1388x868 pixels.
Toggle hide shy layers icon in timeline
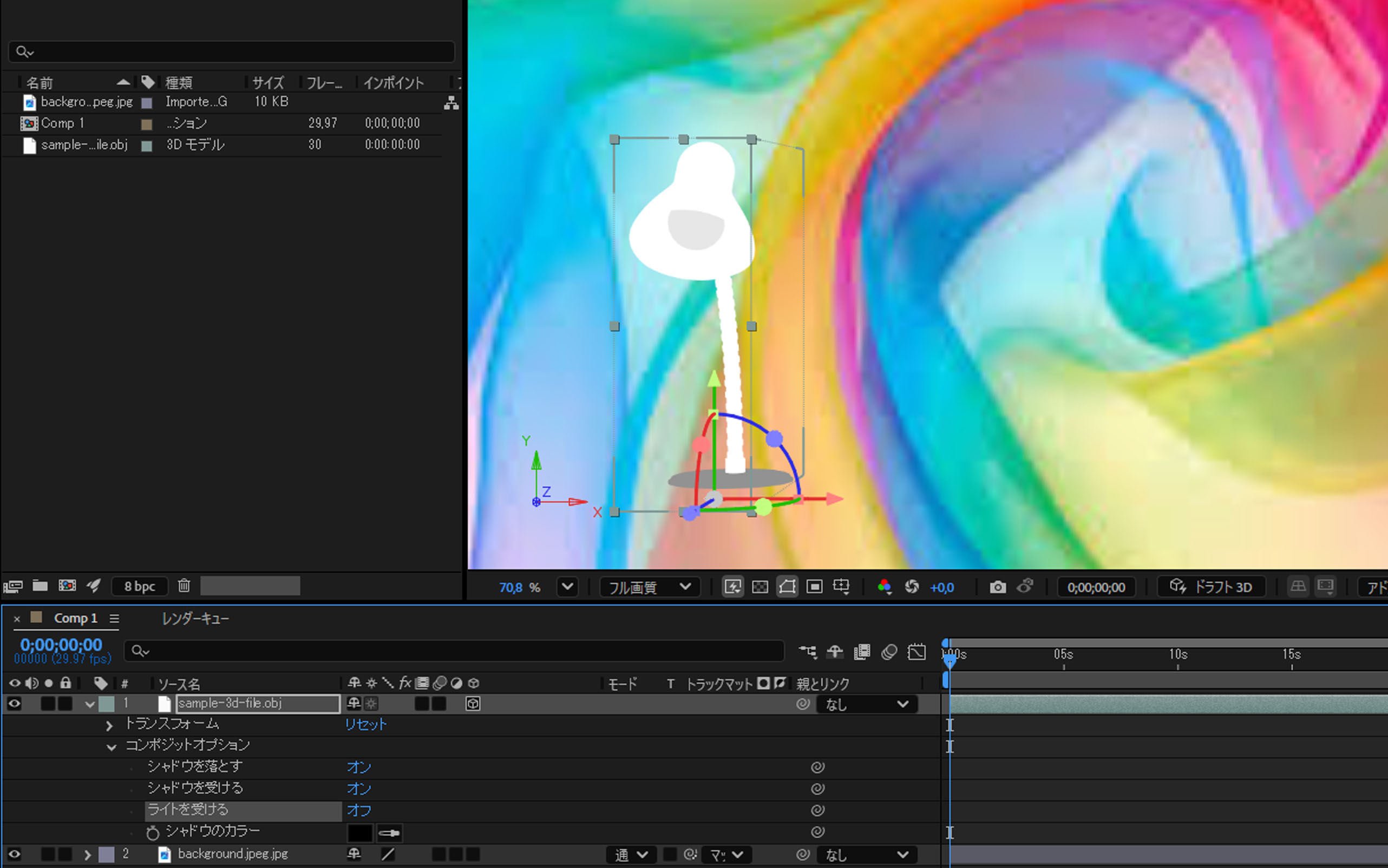pyautogui.click(x=834, y=652)
